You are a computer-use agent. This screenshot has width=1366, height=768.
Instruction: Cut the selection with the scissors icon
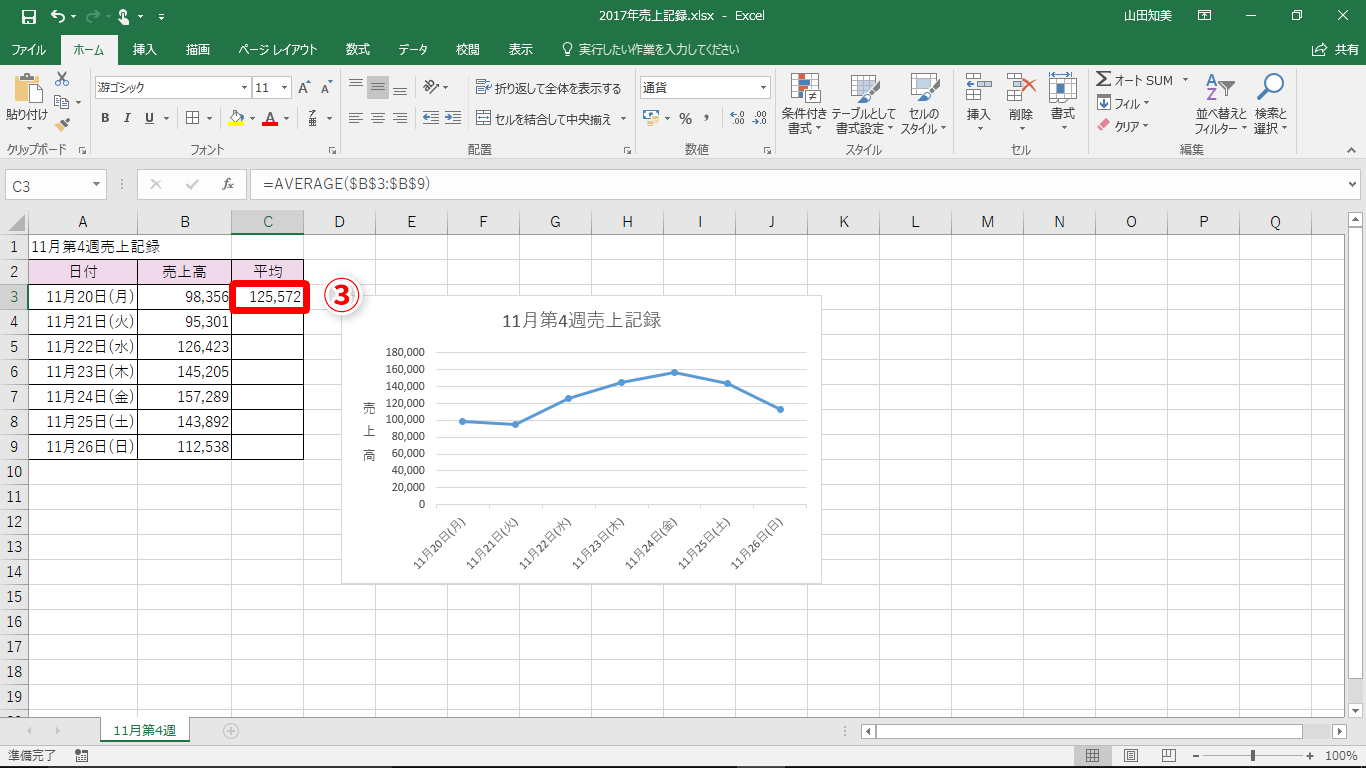tap(62, 79)
